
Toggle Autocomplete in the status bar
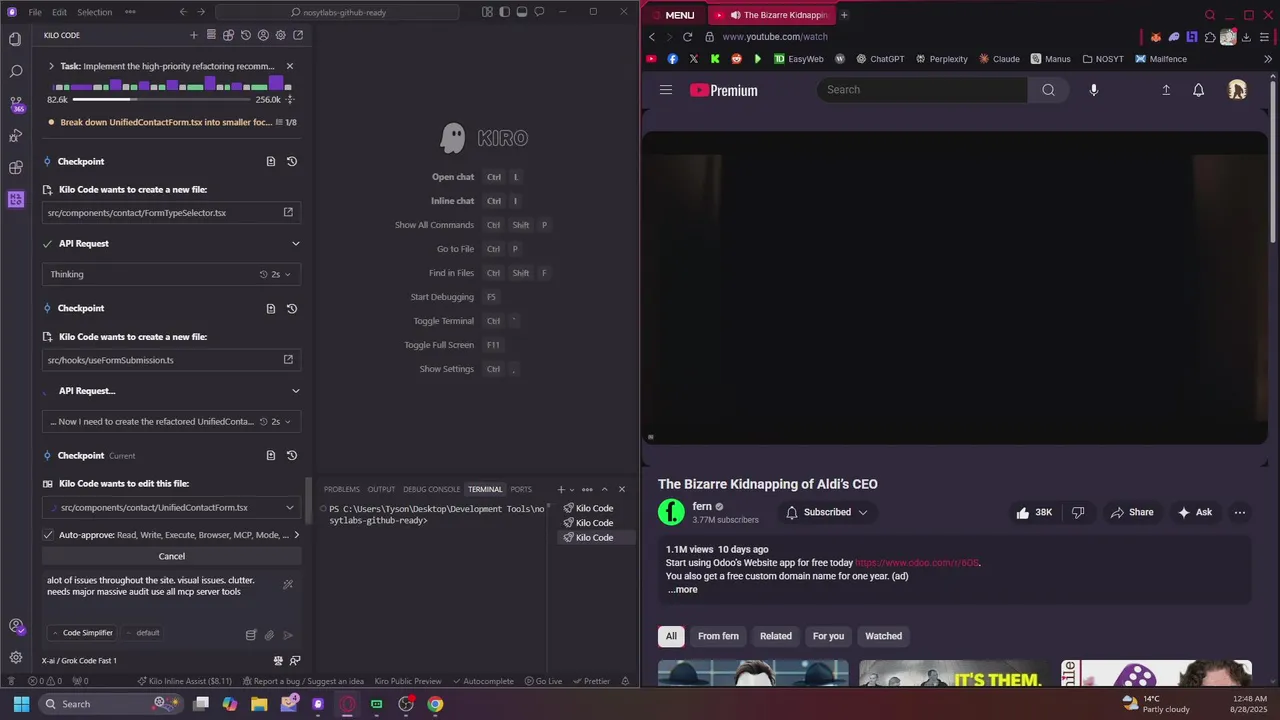tap(482, 681)
